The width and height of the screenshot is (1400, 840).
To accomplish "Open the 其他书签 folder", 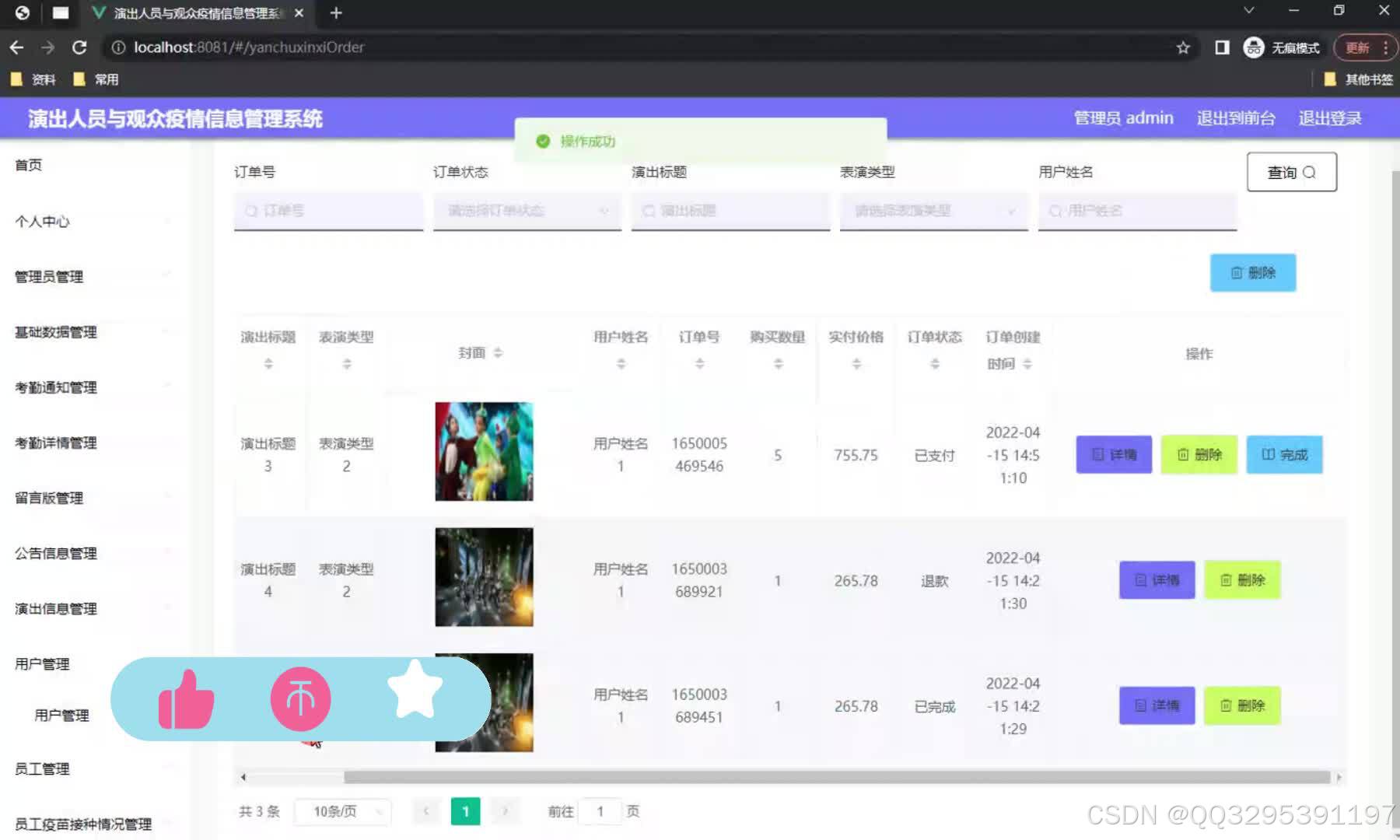I will [x=1358, y=79].
